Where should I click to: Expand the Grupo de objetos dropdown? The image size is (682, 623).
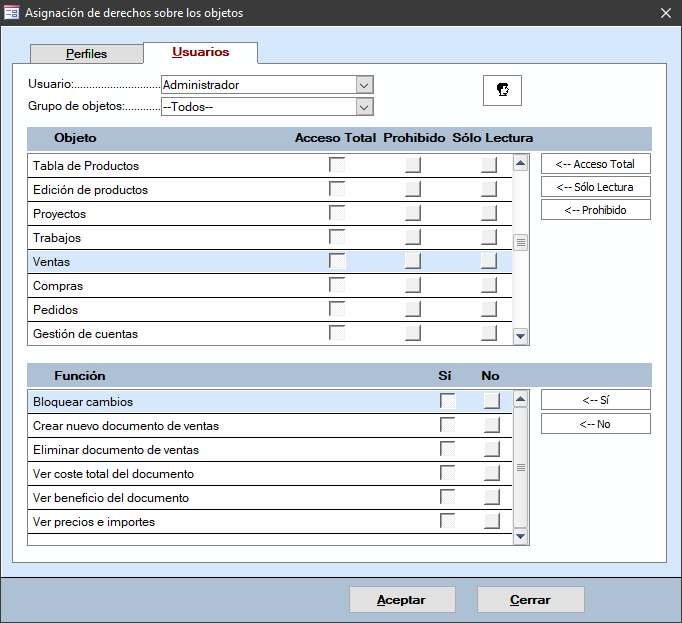coord(364,107)
